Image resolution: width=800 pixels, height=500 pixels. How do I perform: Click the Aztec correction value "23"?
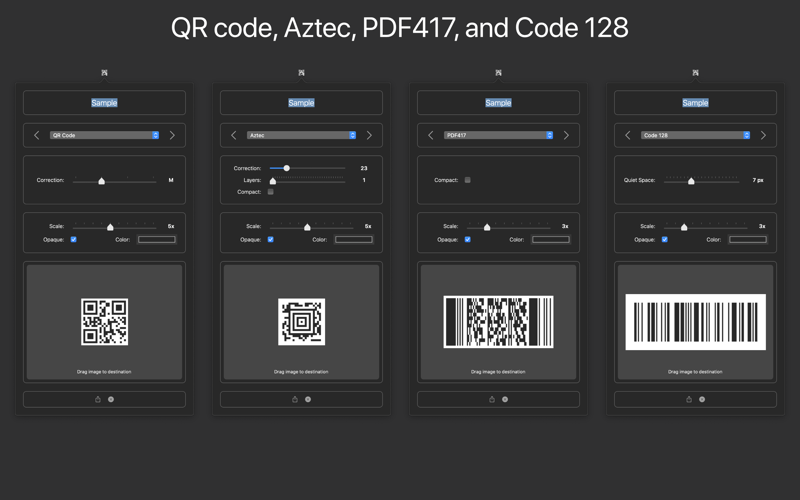[364, 168]
